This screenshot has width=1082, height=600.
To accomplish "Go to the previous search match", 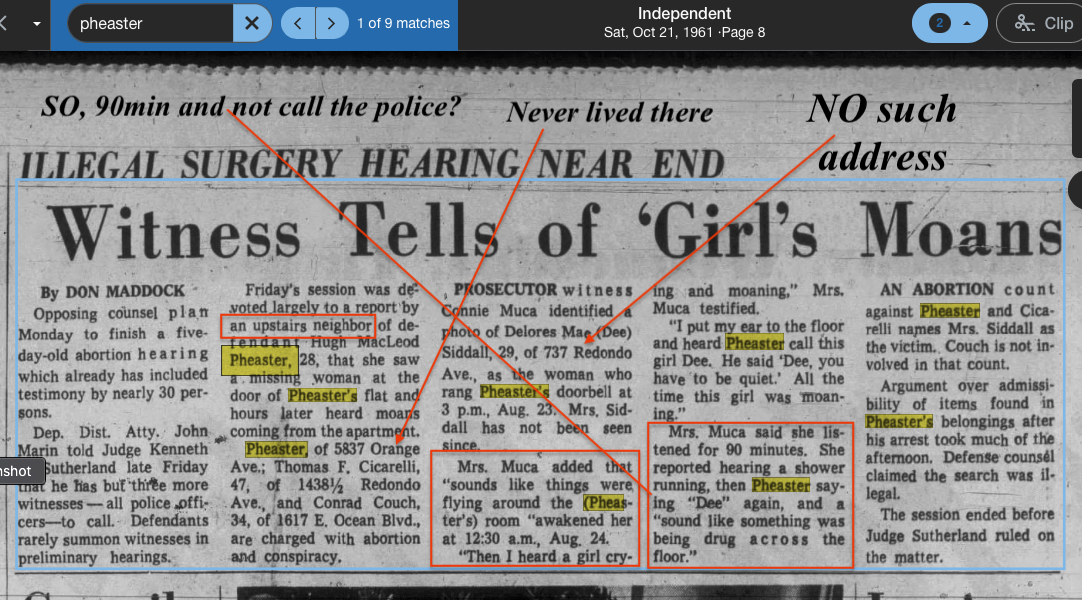I will (x=298, y=23).
